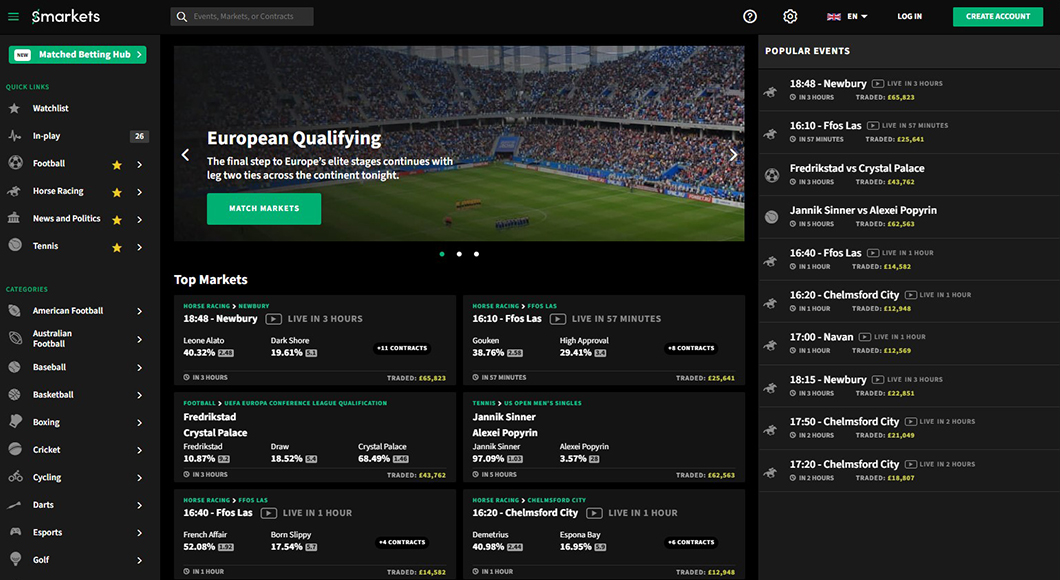The width and height of the screenshot is (1060, 580).
Task: Click the Match Markets button
Action: click(264, 209)
